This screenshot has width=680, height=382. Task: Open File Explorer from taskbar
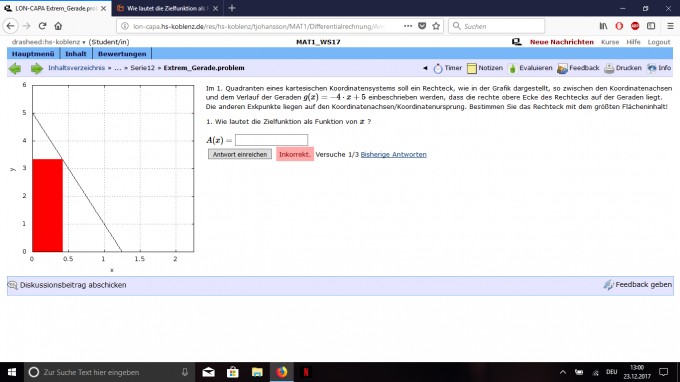[x=257, y=372]
